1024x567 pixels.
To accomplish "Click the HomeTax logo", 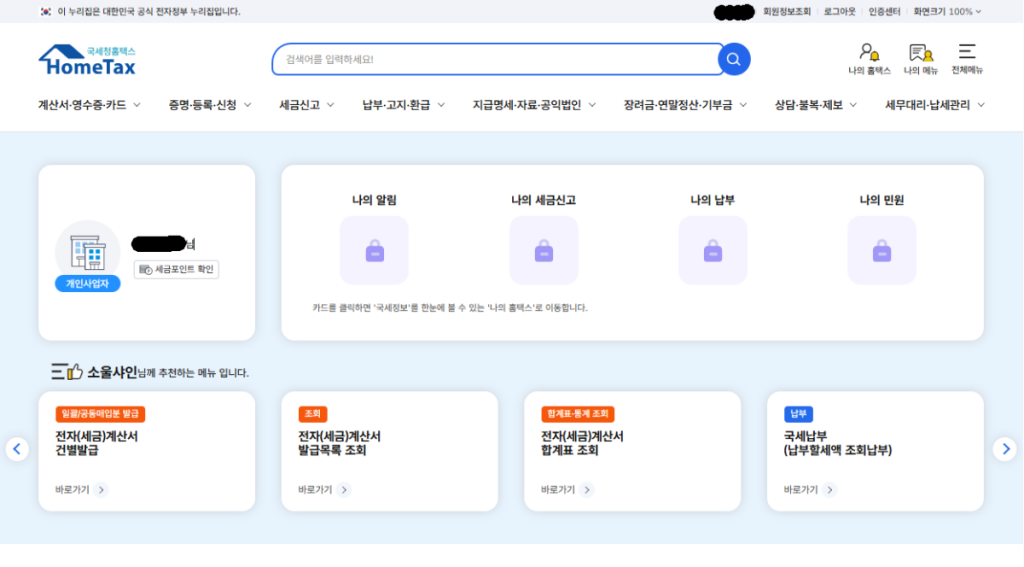I will (x=87, y=60).
